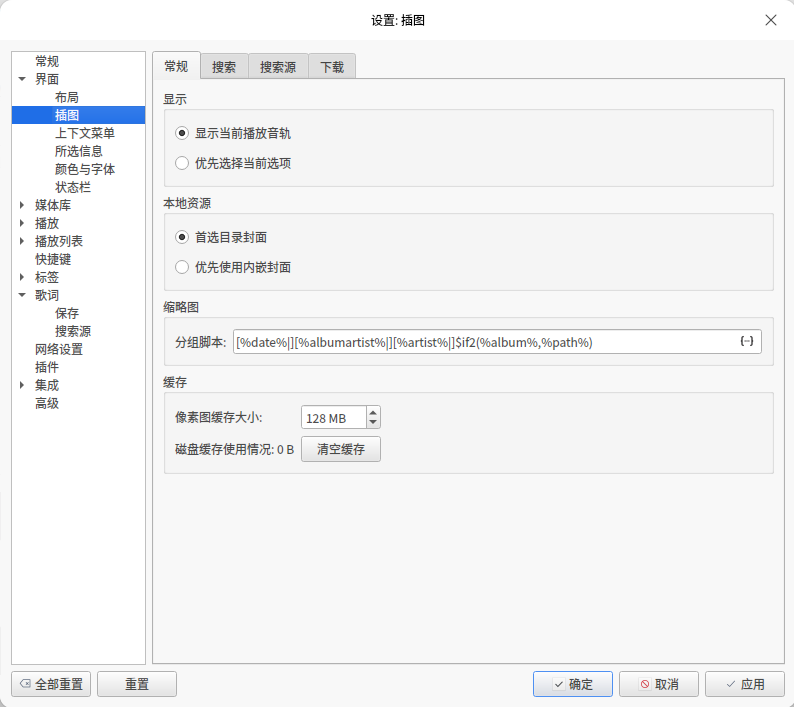Decrease 像素图缓存大小 with down arrow

[373, 422]
